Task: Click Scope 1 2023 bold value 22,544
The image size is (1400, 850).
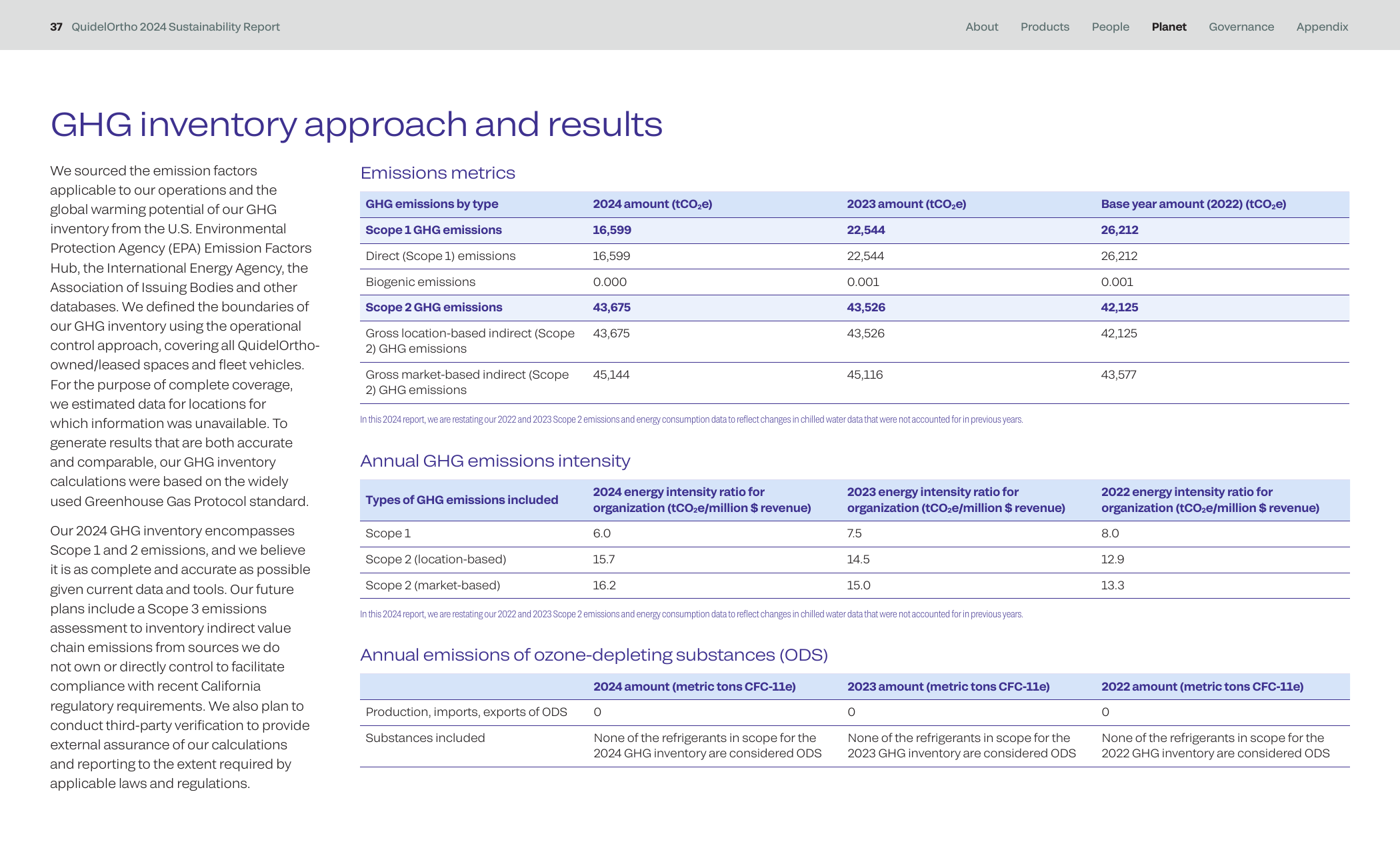Action: click(865, 230)
